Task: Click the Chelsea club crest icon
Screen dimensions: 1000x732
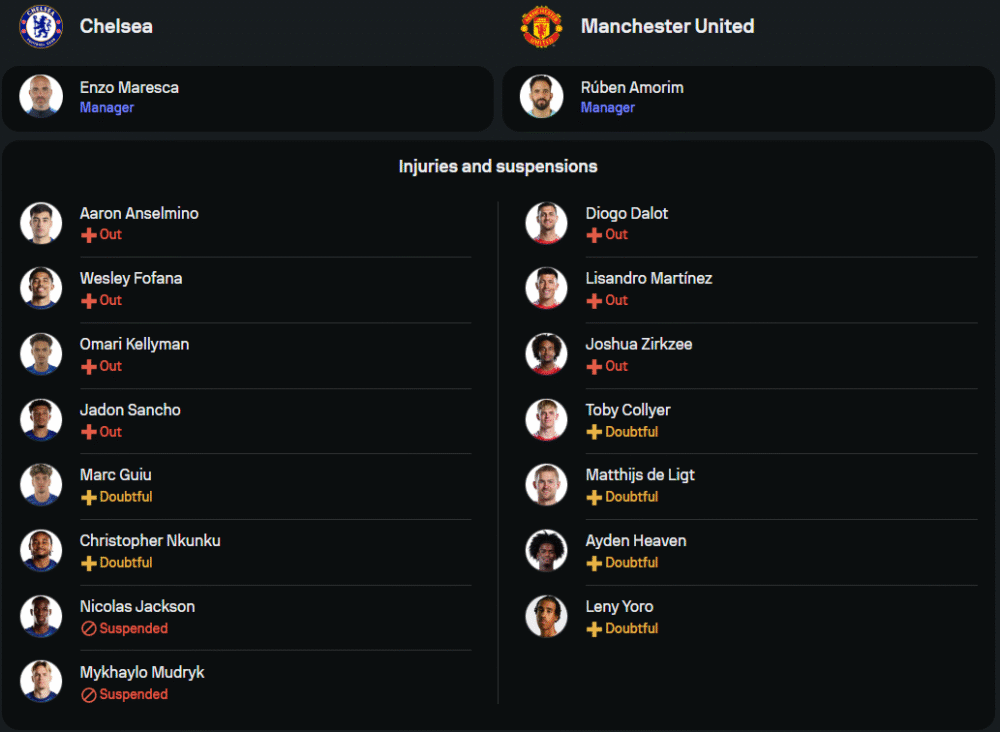Action: click(x=41, y=27)
